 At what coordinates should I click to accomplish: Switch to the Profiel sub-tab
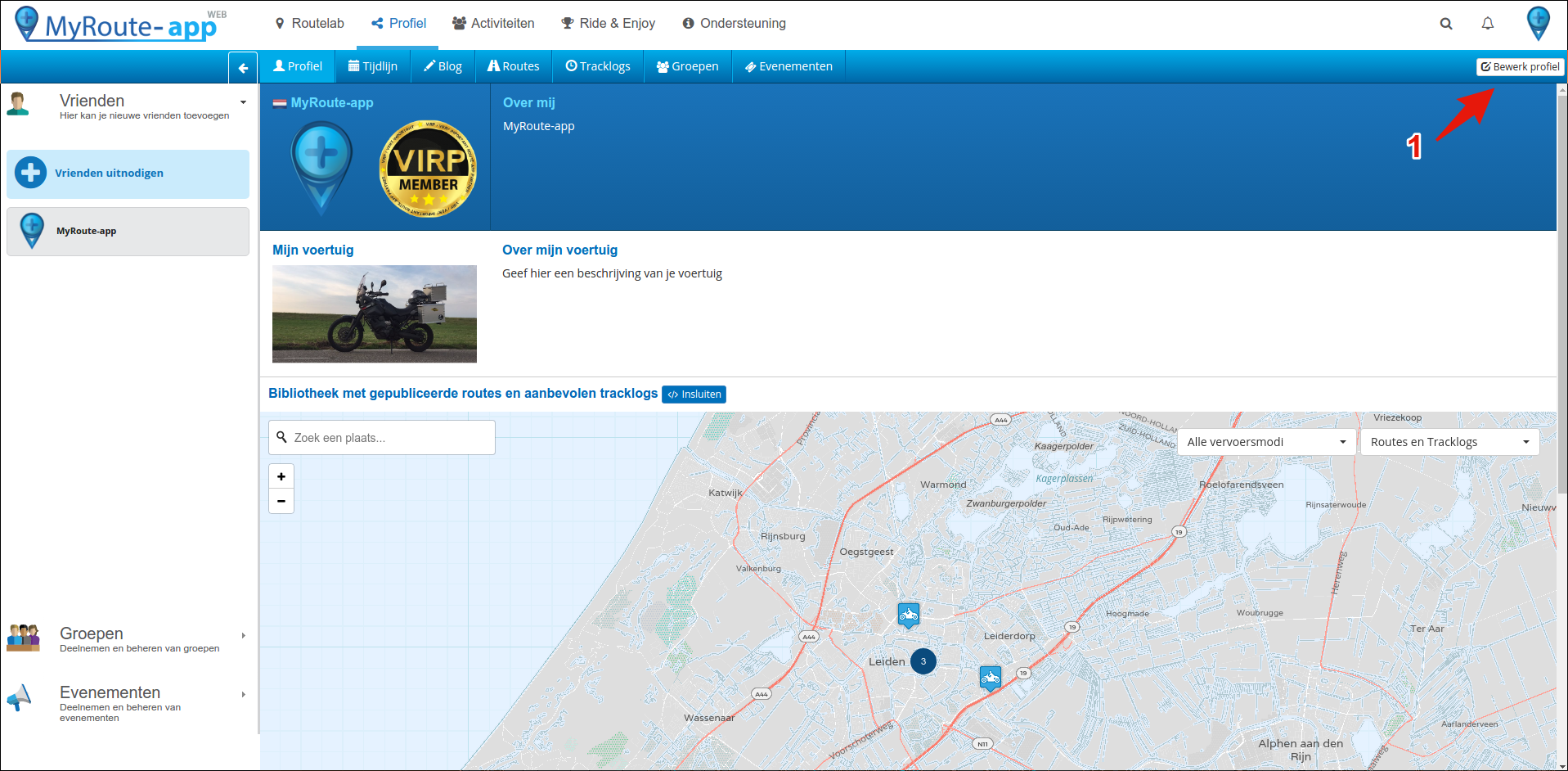pos(298,66)
